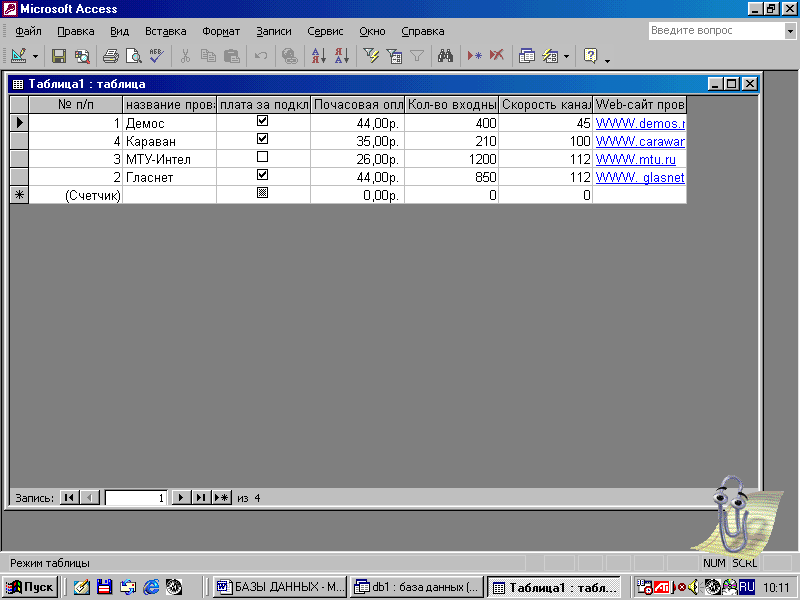
Task: Open the WWW.carawan link
Action: pos(640,141)
